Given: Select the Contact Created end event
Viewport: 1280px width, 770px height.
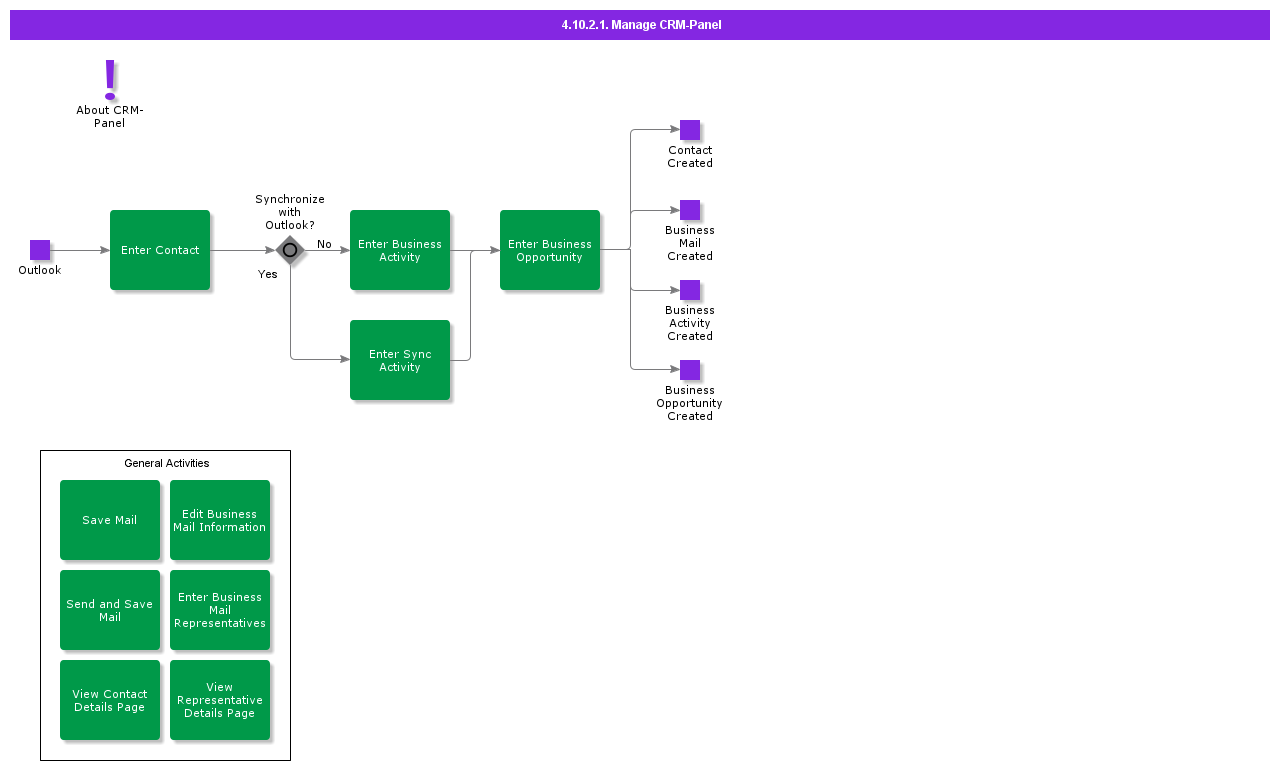Looking at the screenshot, I should point(690,130).
